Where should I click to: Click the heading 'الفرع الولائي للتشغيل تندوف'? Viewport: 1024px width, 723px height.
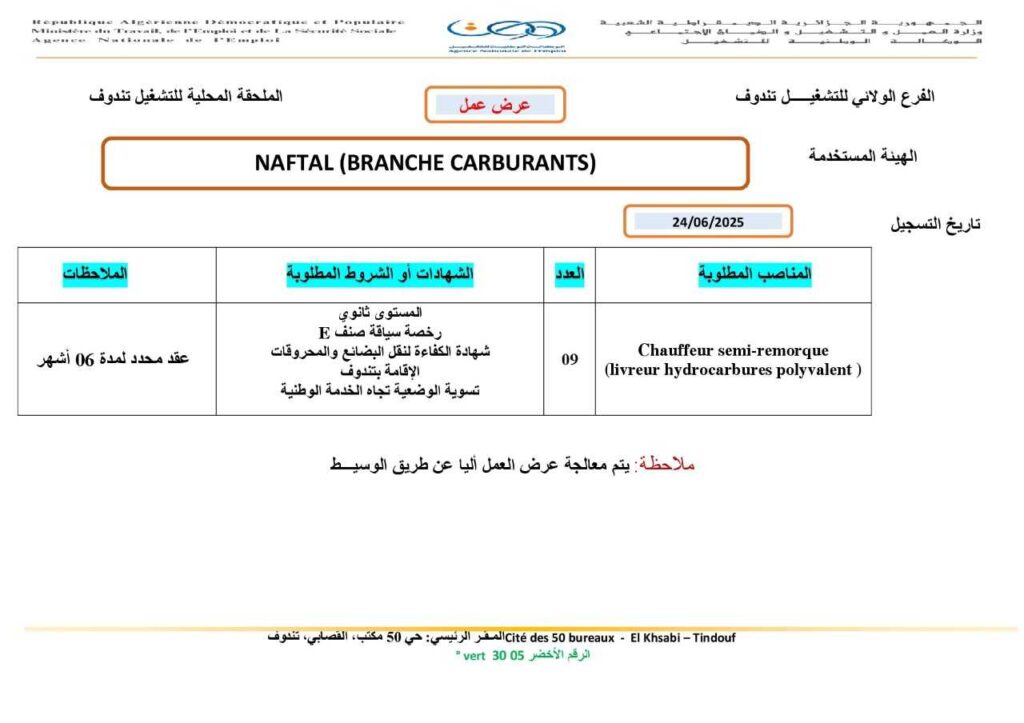click(835, 97)
